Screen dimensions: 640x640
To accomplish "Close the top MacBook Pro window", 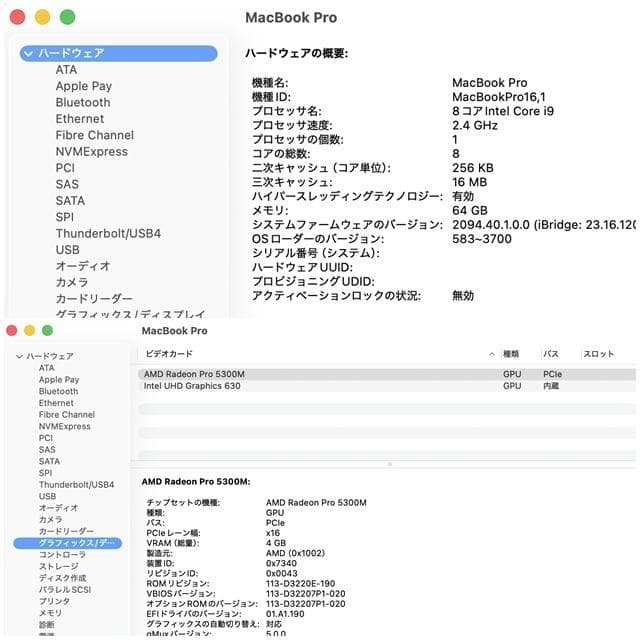I will point(18,17).
